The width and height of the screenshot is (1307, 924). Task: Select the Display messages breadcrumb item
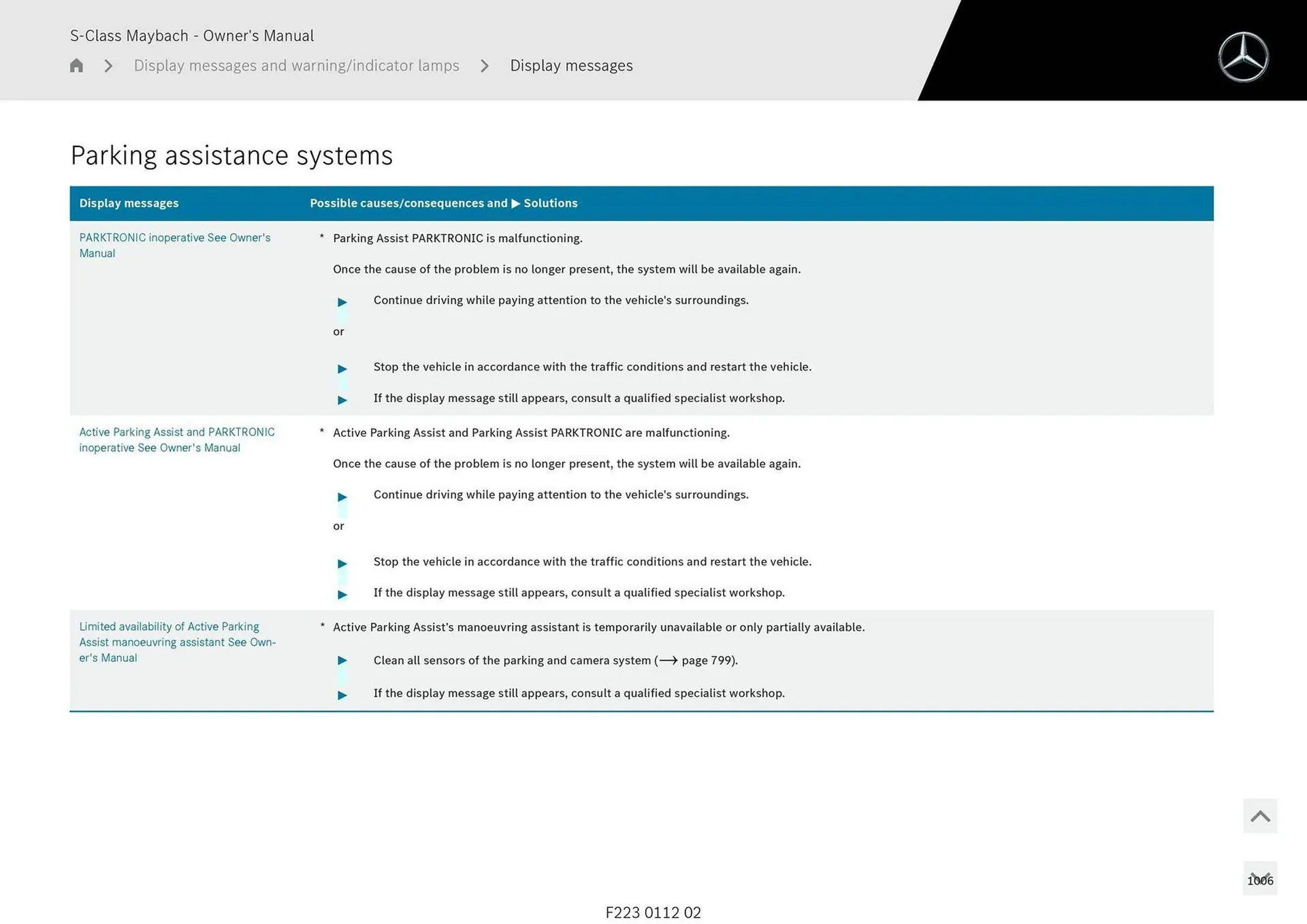571,65
